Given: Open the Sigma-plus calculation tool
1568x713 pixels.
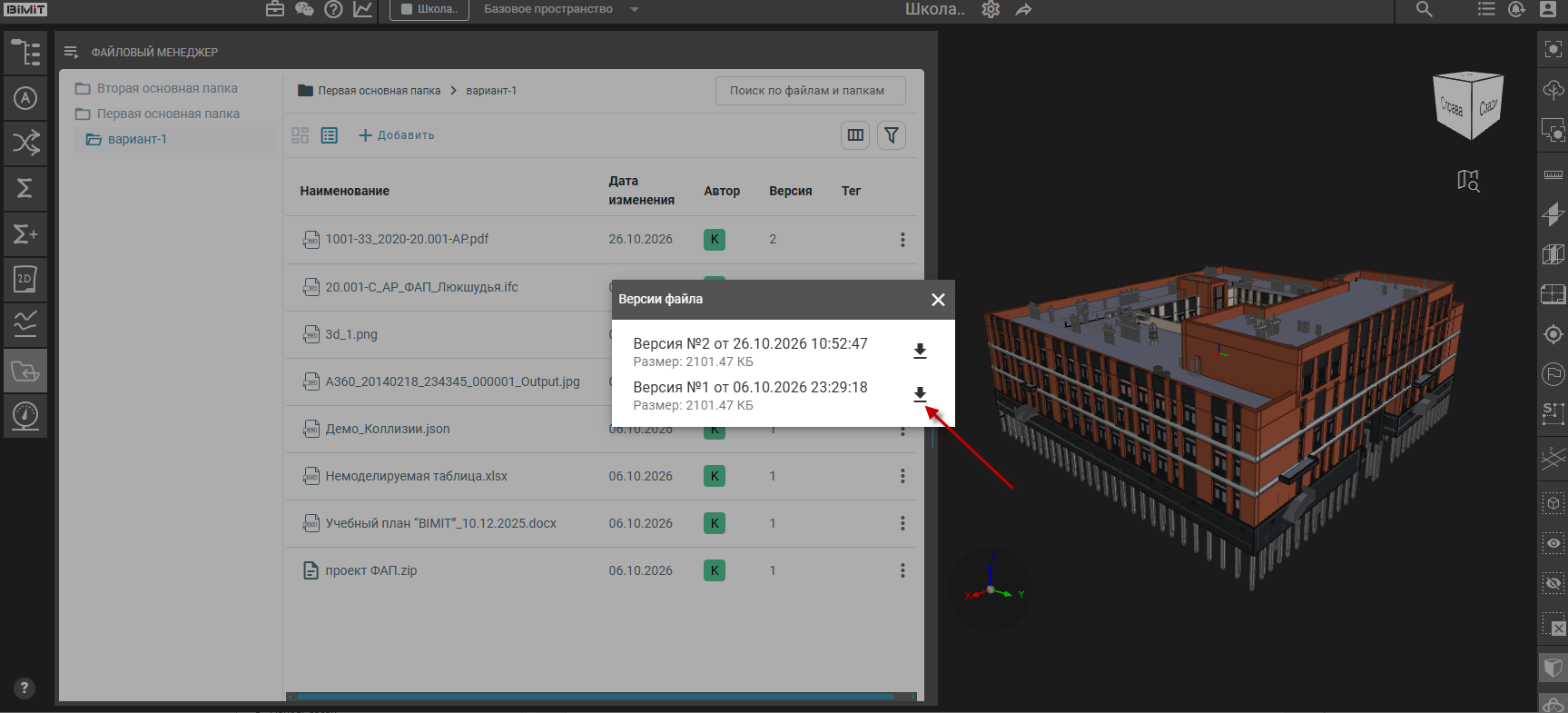Looking at the screenshot, I should [x=25, y=234].
